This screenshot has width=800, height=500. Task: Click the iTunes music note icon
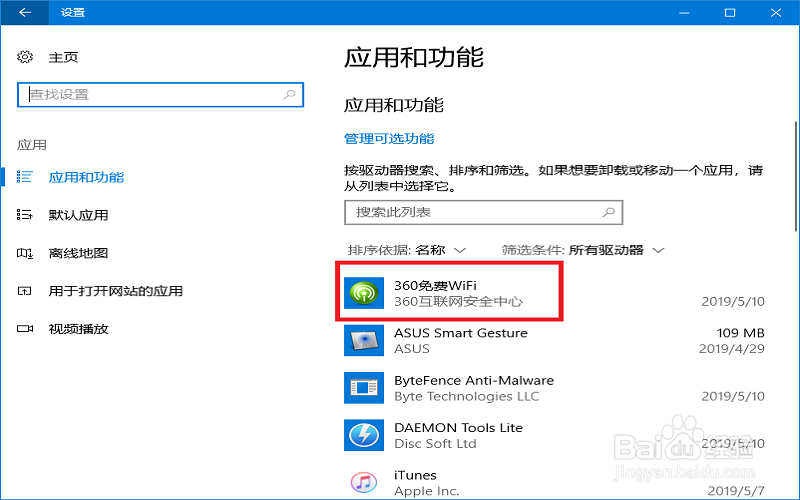364,482
